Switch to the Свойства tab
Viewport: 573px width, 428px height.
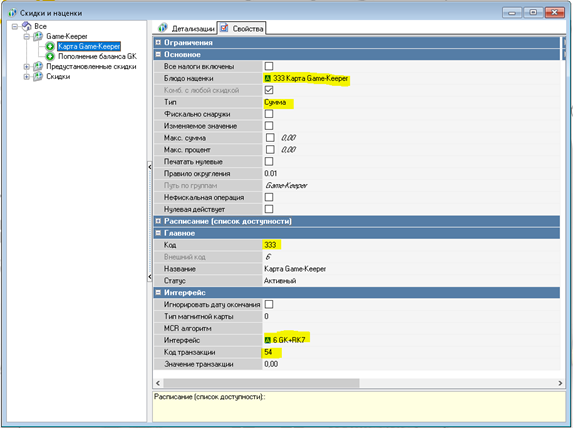(x=242, y=28)
